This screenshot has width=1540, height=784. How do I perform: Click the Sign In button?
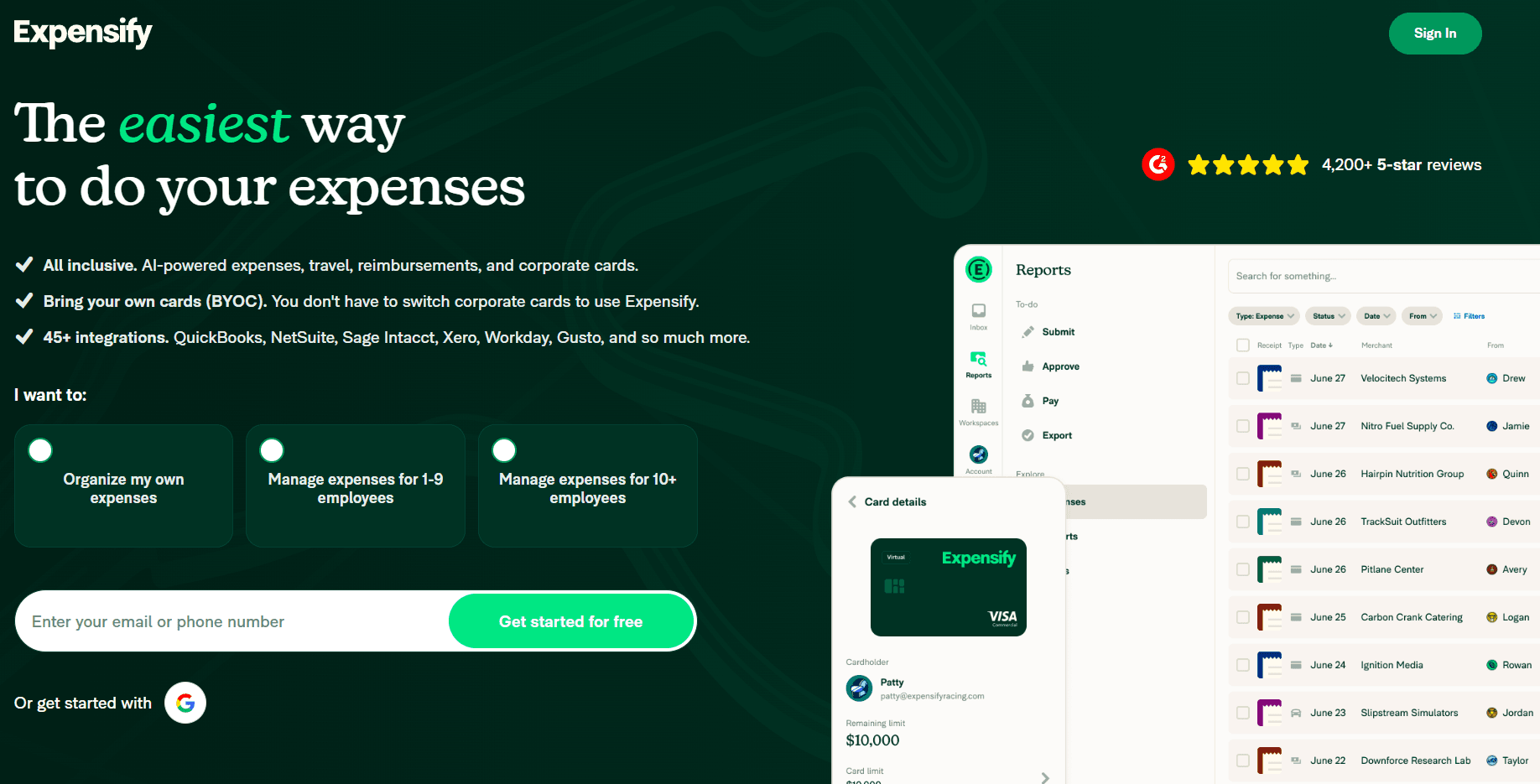(1435, 34)
